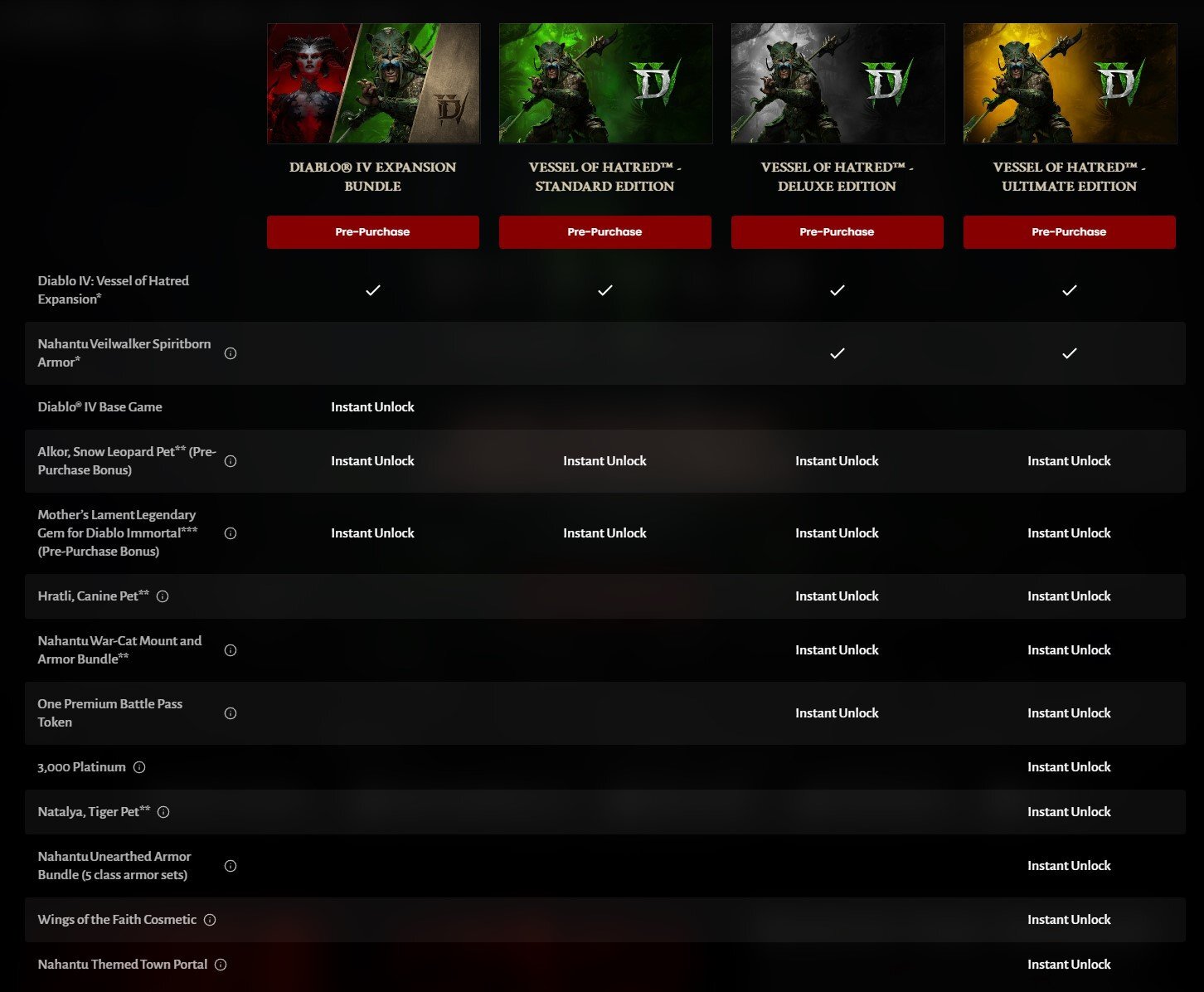Click Instant Unlock in the Diablo IV Base Game row

click(373, 407)
